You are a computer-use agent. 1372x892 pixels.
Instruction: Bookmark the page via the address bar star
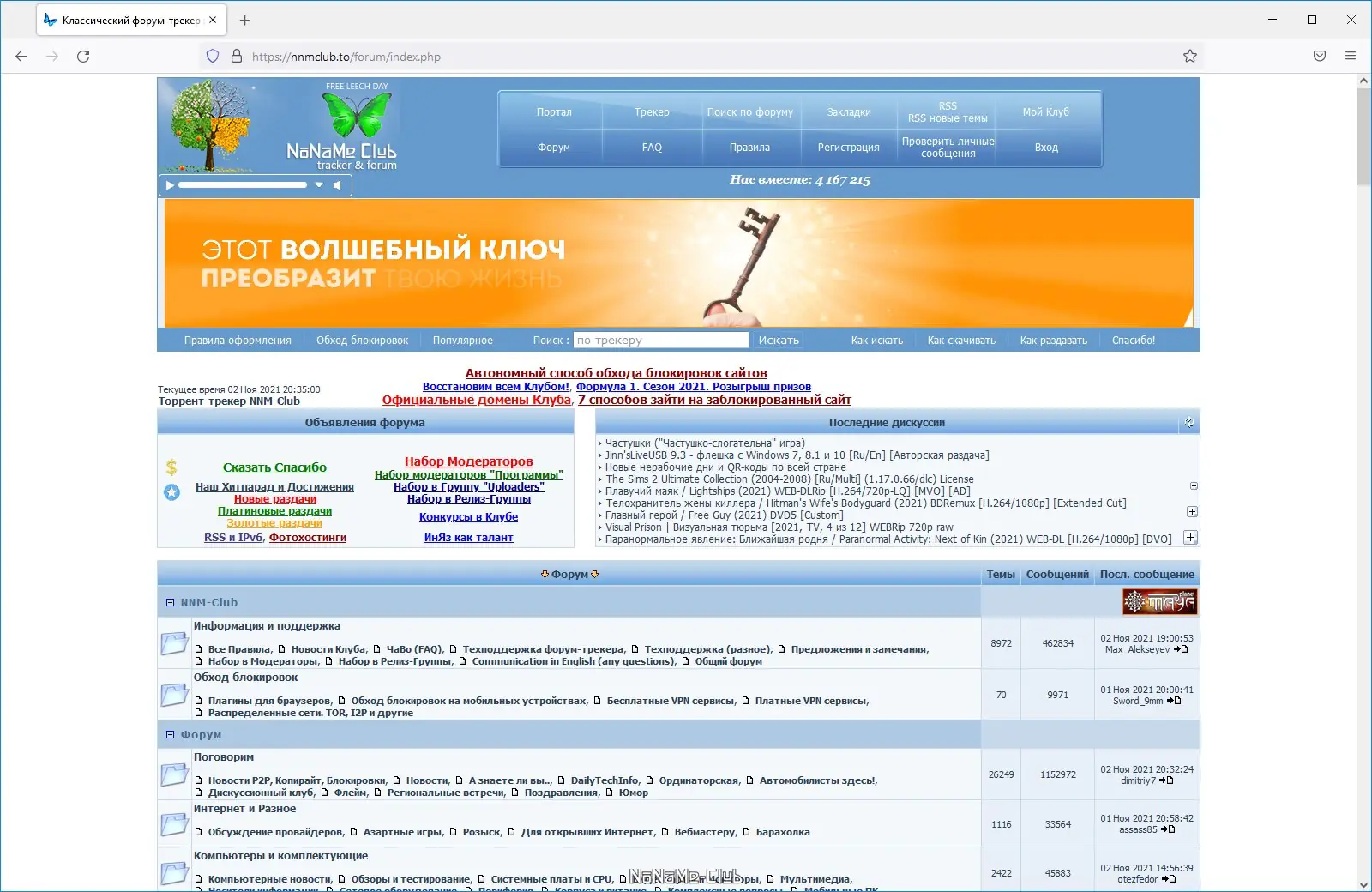[x=1189, y=56]
